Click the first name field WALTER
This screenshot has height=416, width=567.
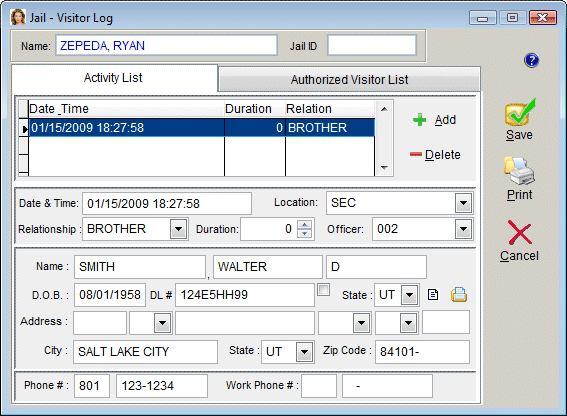pos(268,267)
